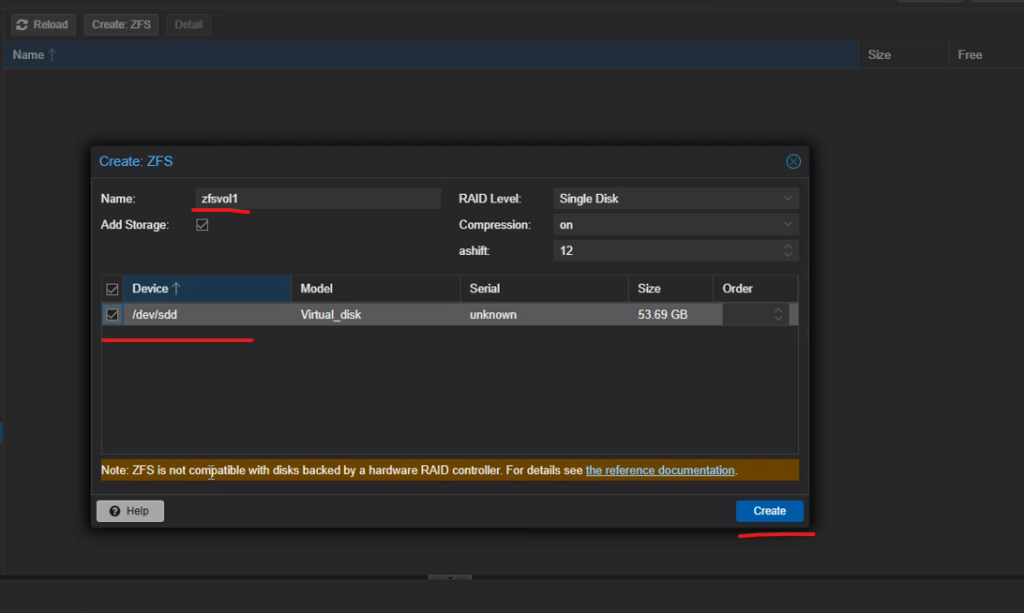
Task: Click the reload icon in the toolbar
Action: (22, 25)
